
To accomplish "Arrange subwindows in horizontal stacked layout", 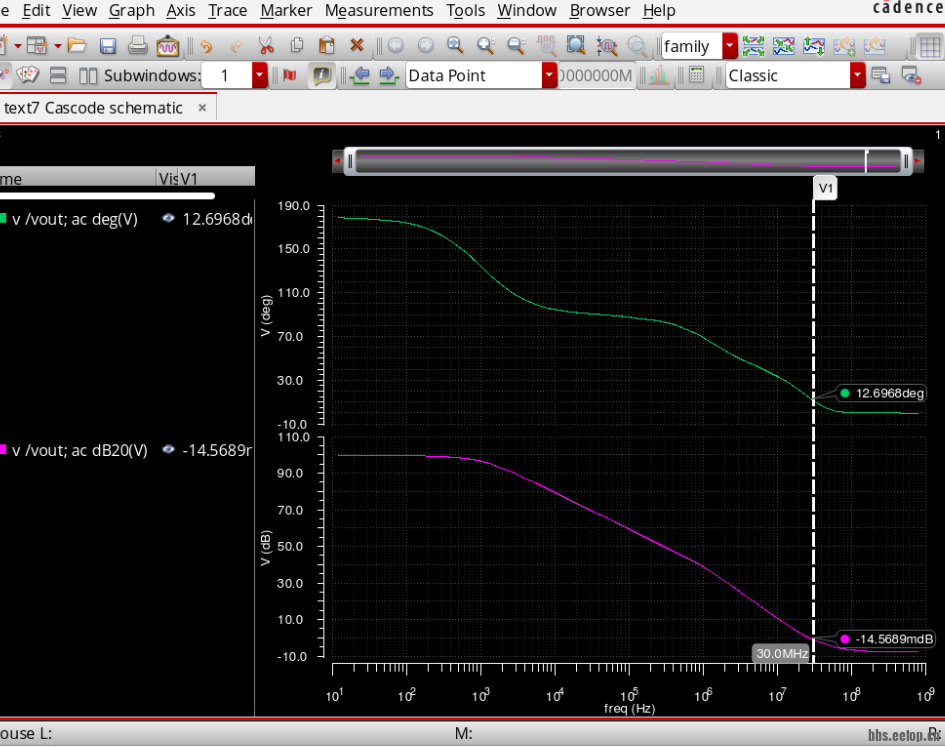I will (x=58, y=75).
